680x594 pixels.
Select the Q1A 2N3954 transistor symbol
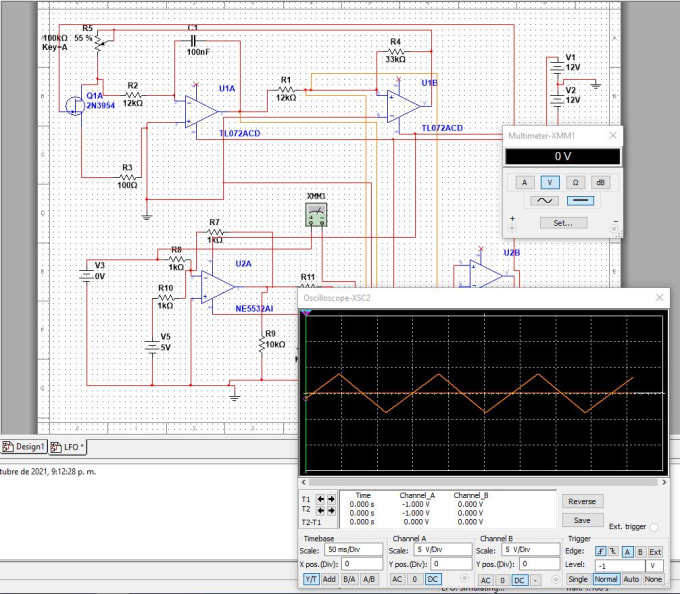point(75,106)
